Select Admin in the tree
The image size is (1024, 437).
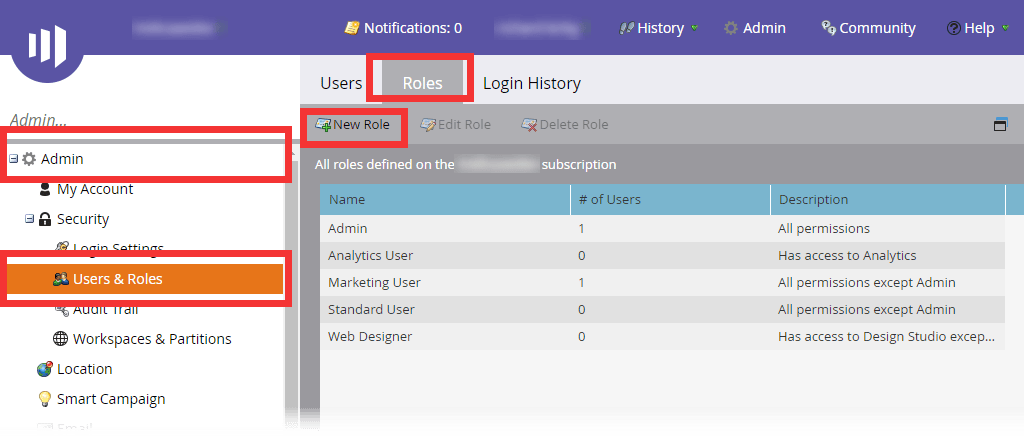[62, 159]
